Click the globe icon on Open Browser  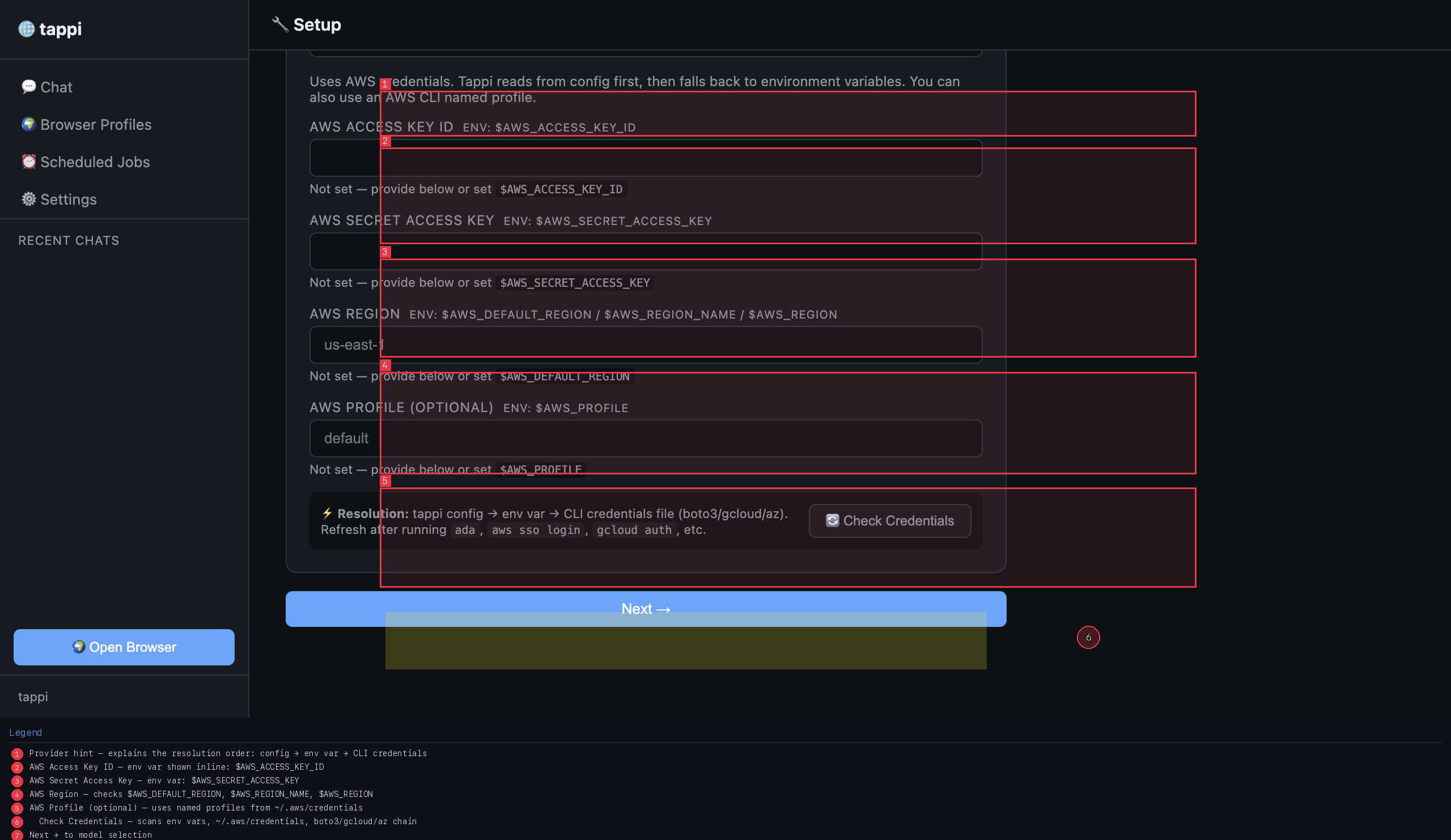(79, 647)
